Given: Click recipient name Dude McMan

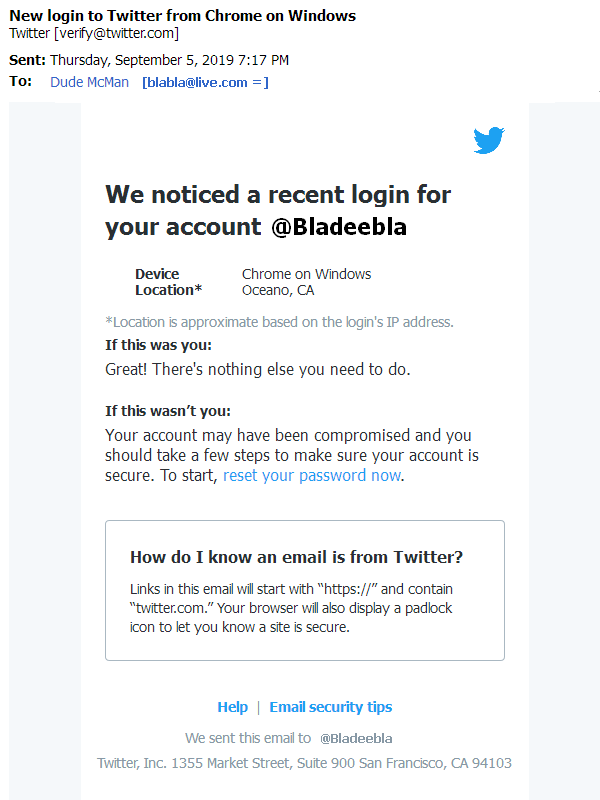Looking at the screenshot, I should 89,82.
